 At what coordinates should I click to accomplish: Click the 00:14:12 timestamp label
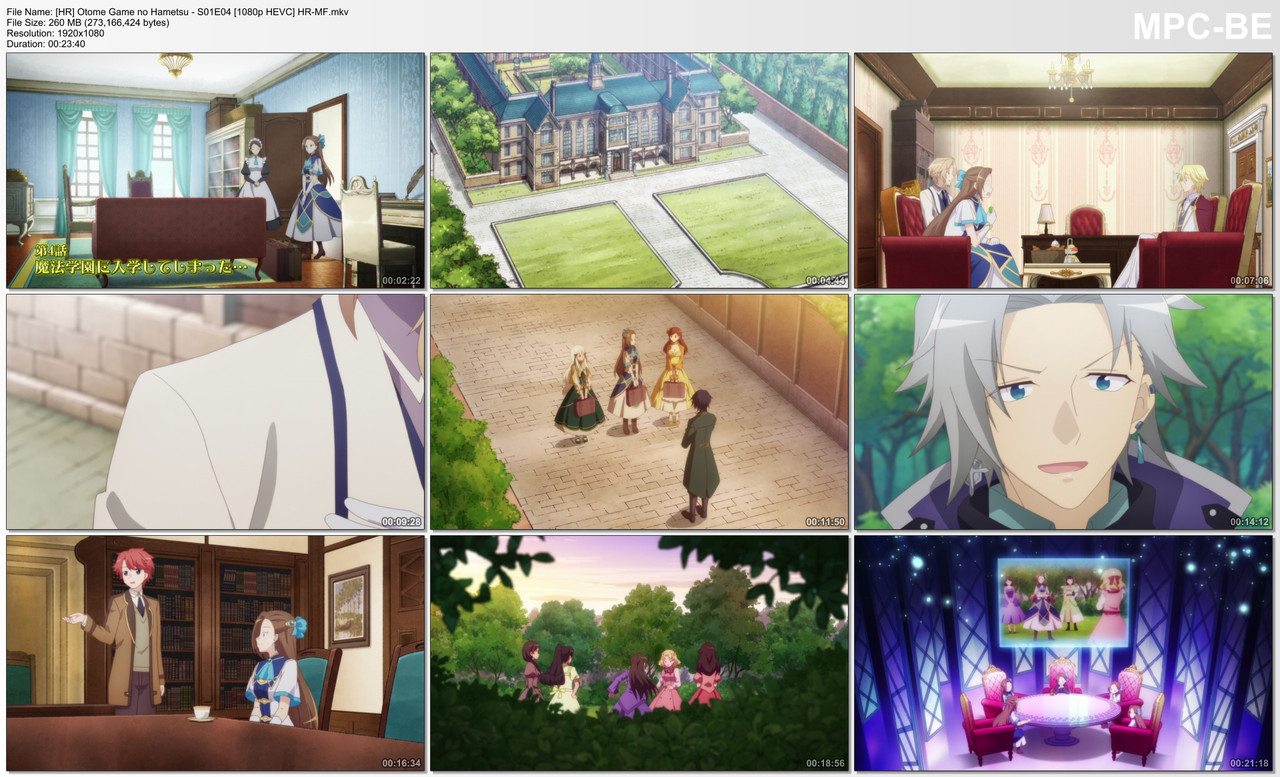(x=1249, y=522)
